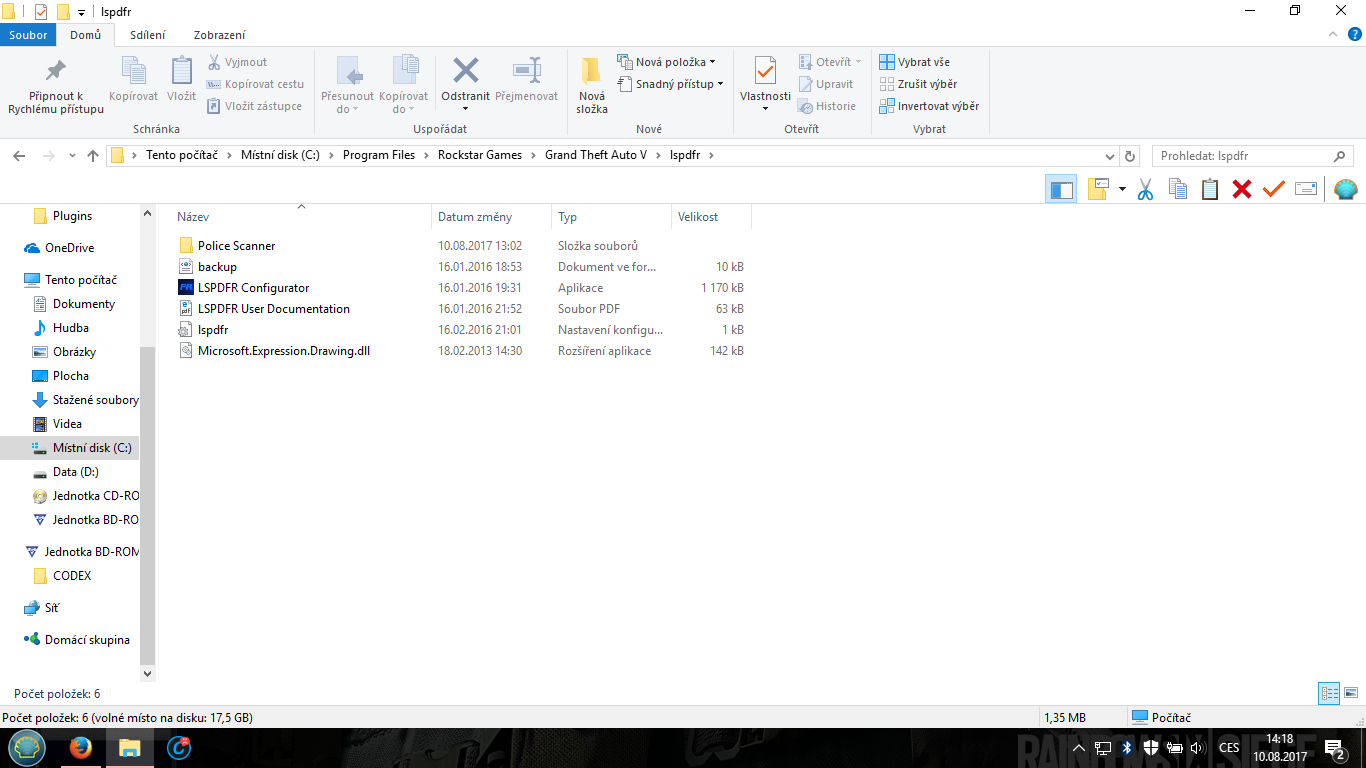
Task: Open the Kopírovat do dropdown
Action: (403, 85)
